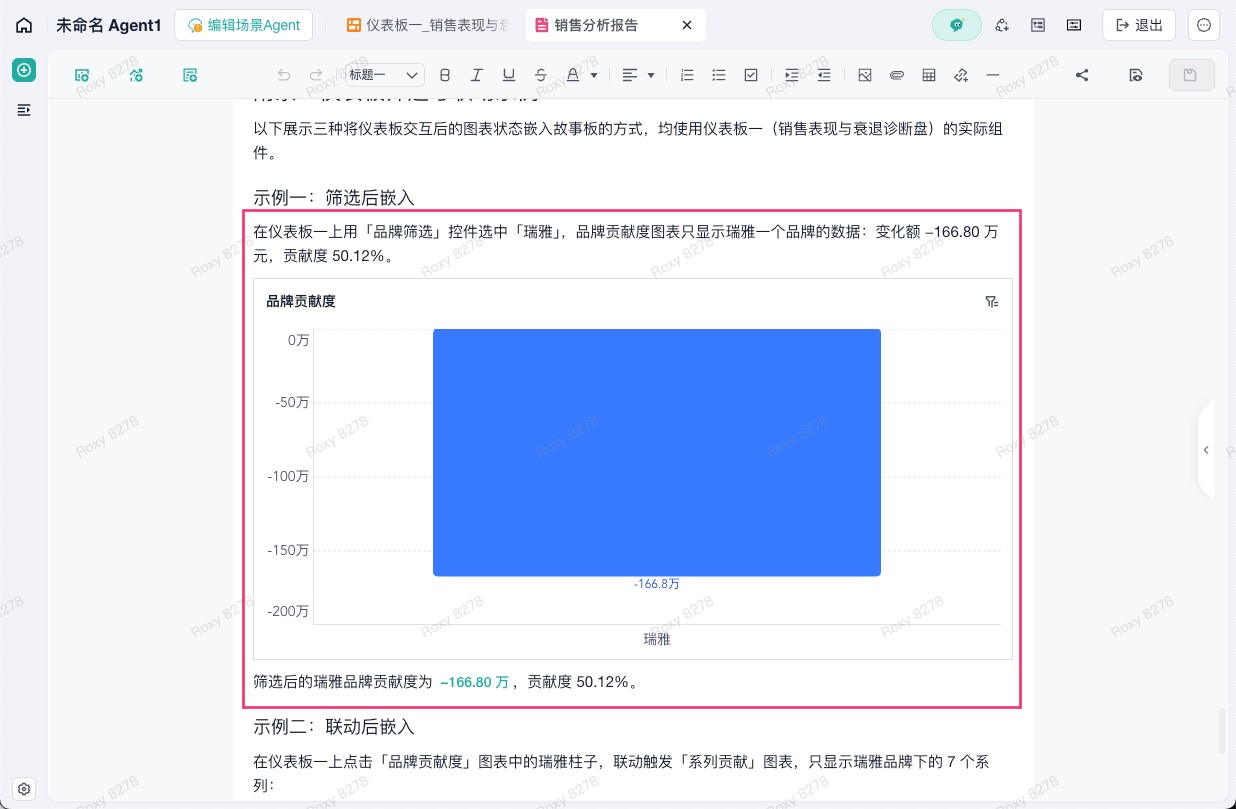
Task: Expand the collapsed right side panel
Action: 1206,450
